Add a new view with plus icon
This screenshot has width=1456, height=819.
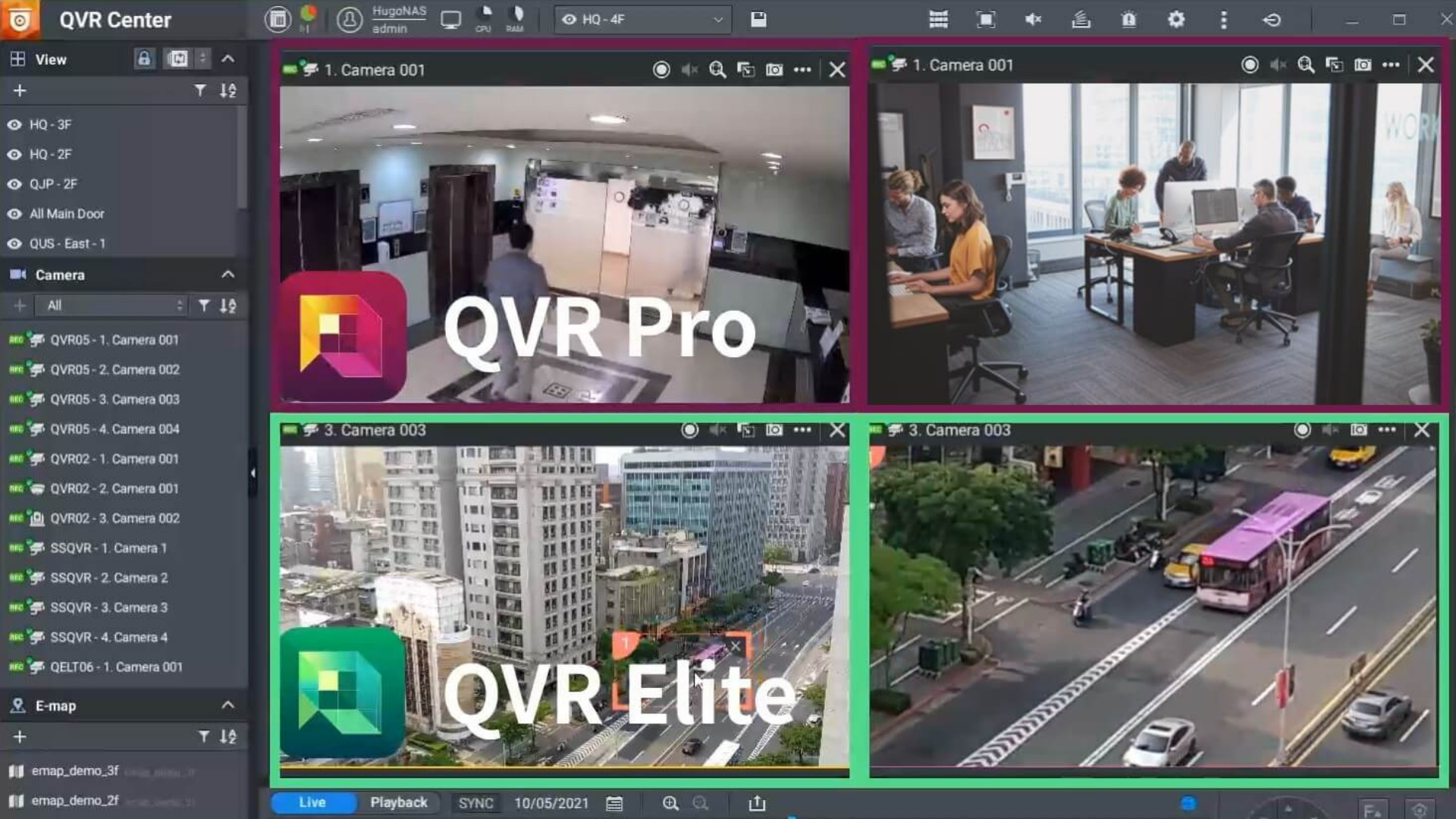[x=20, y=90]
